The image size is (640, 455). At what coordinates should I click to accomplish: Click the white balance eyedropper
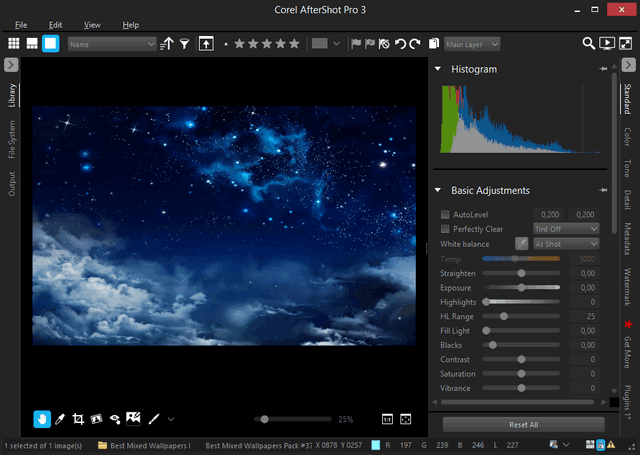[521, 243]
